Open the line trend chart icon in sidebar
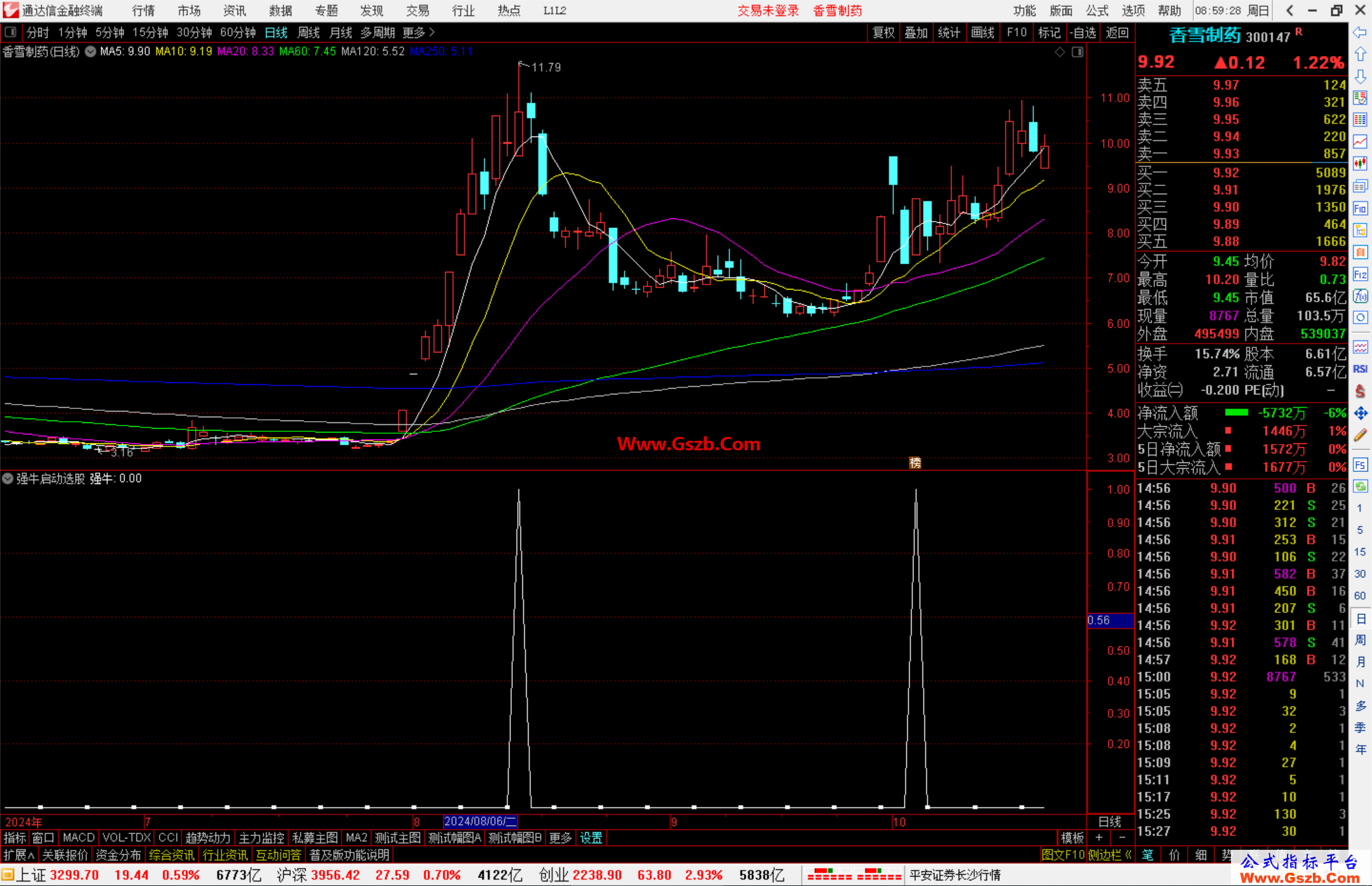This screenshot has height=886, width=1372. click(1359, 142)
